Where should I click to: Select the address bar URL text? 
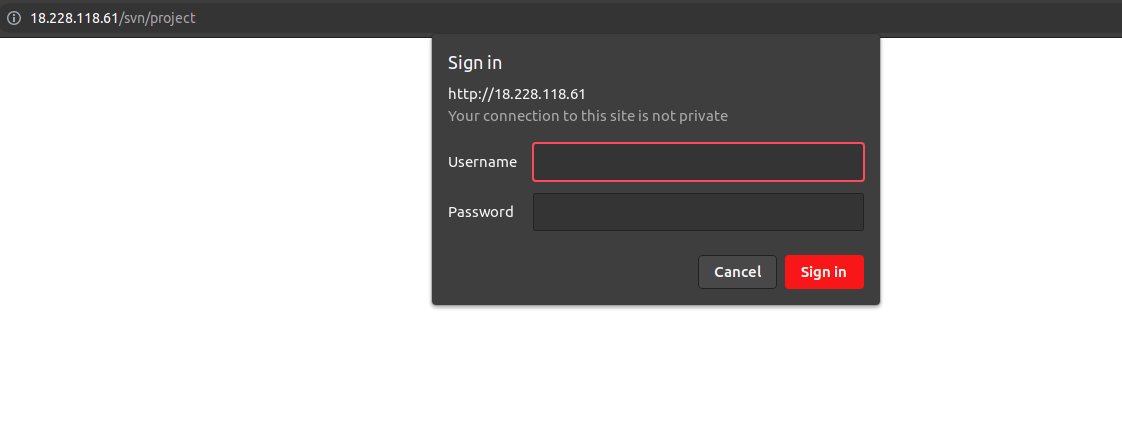112,18
